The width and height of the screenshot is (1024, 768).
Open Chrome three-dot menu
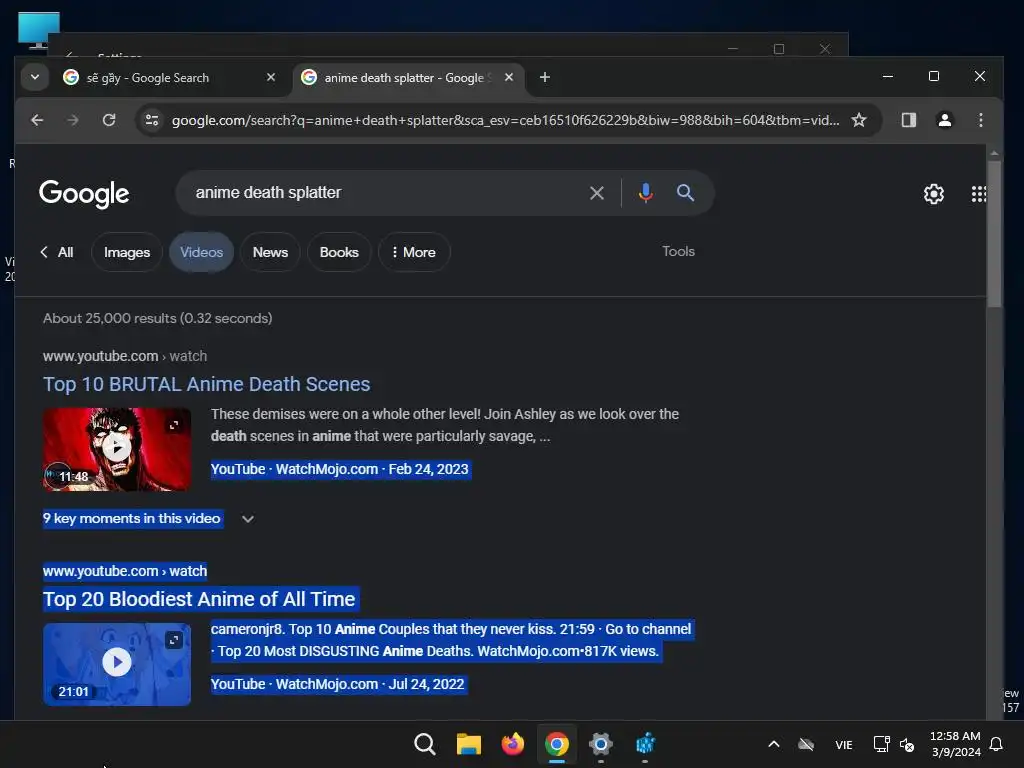point(980,120)
